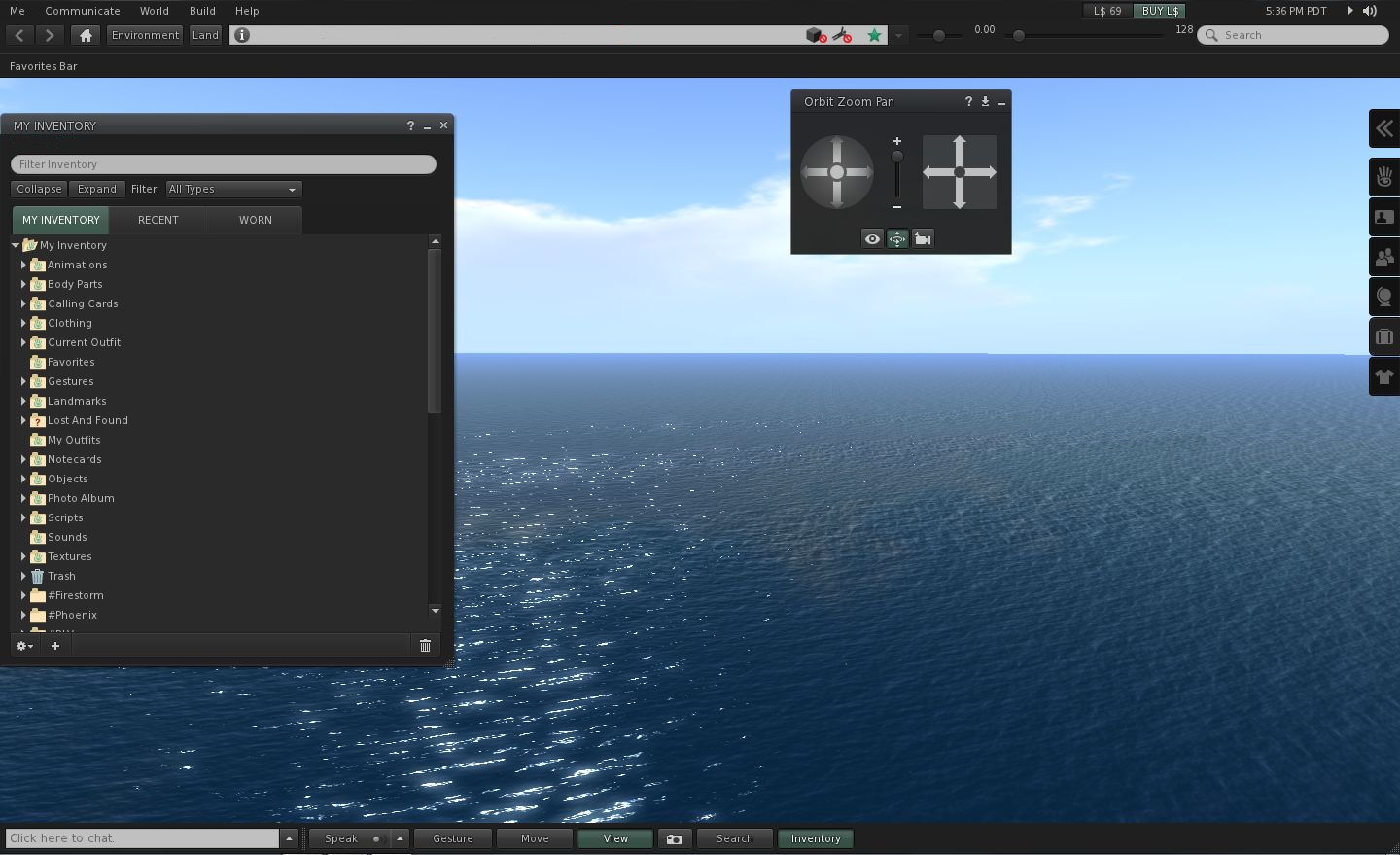Open the location info icon in the address bar
Screen dimensions: 1400x855
pyautogui.click(x=242, y=35)
